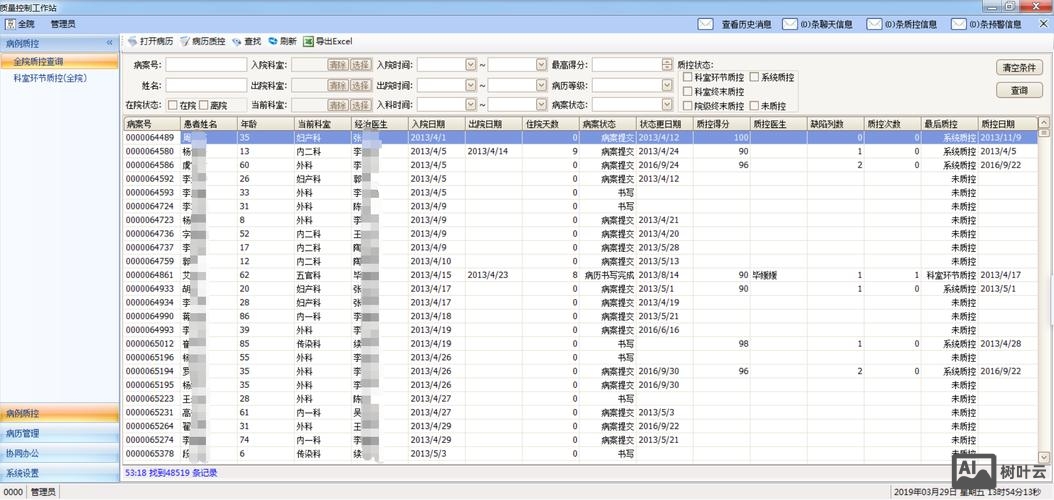The width and height of the screenshot is (1054, 500).
Task: Open the 条预警信息 envelope icon
Action: [x=959, y=24]
